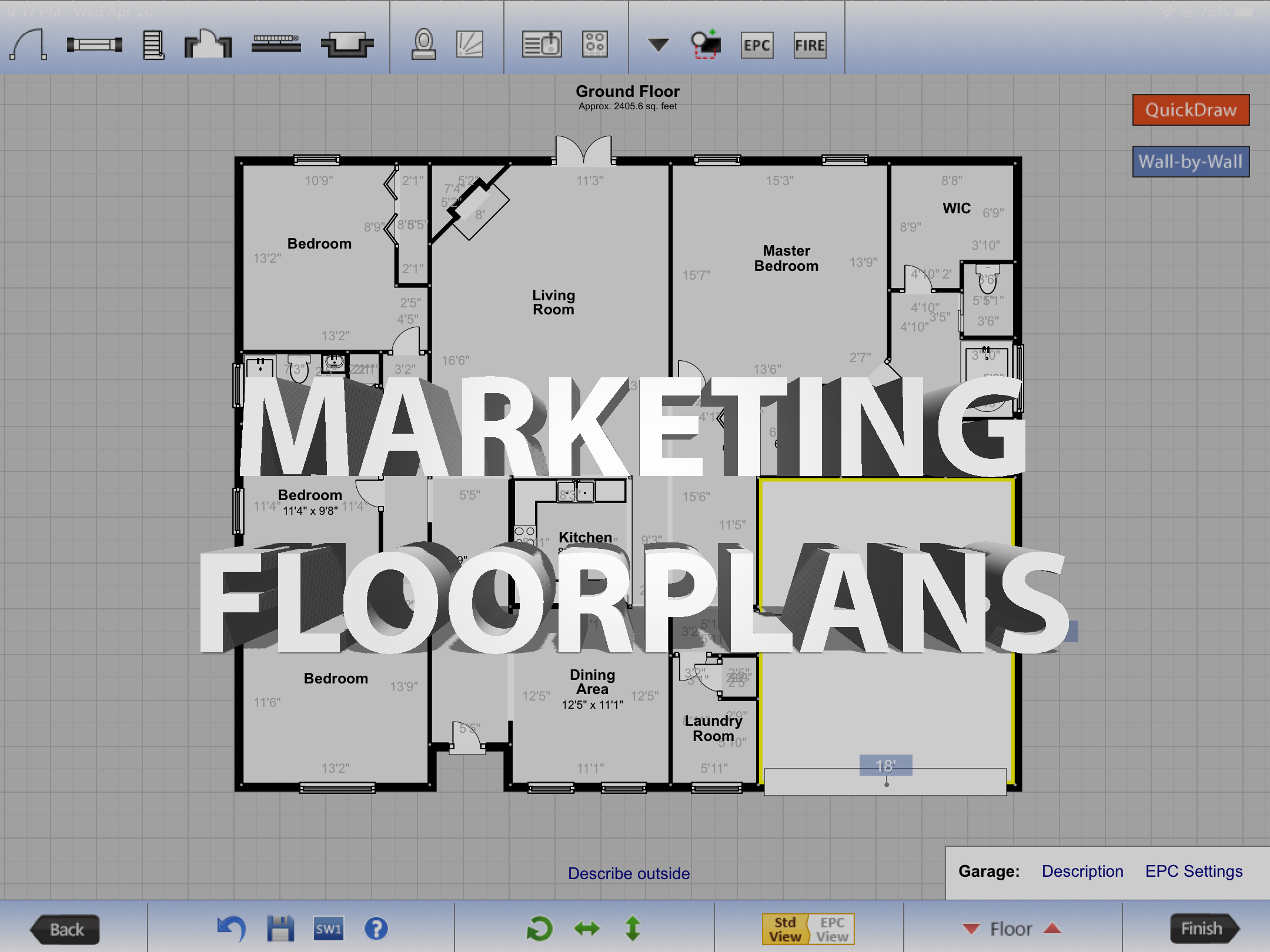1270x952 pixels.
Task: Select the kitchen hob icon
Action: tap(594, 45)
